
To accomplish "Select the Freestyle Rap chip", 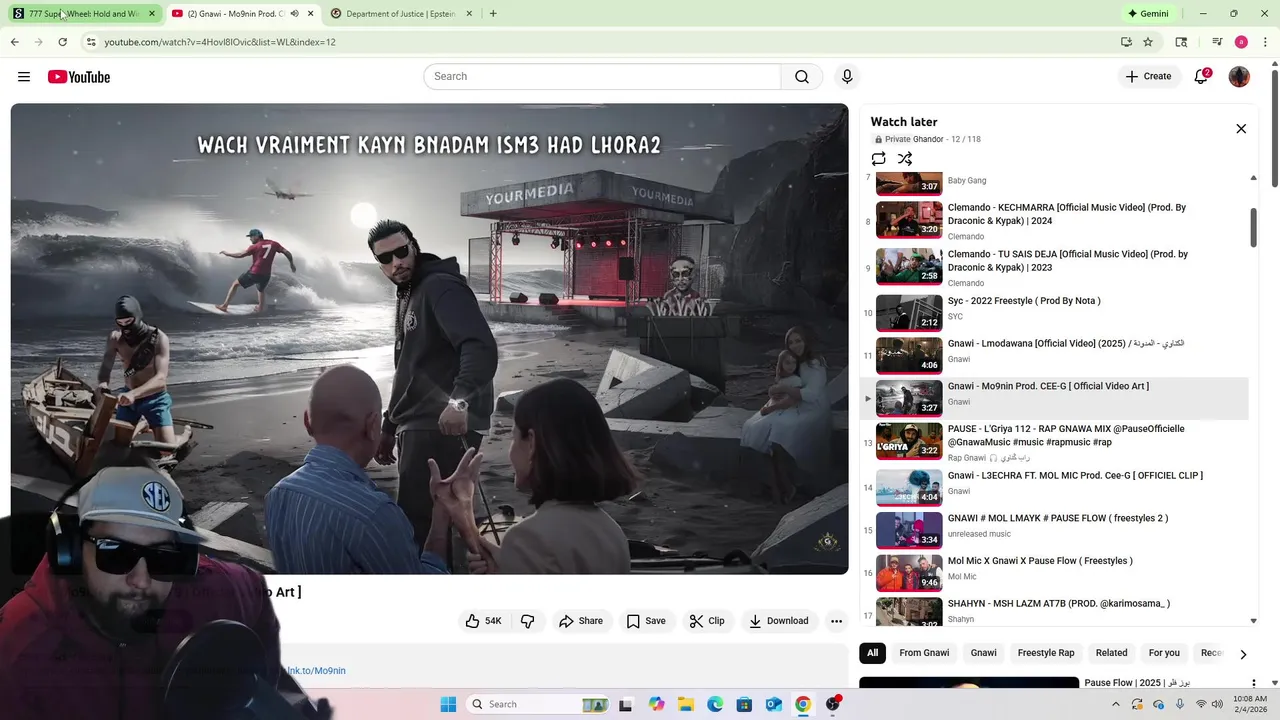I will coord(1046,653).
